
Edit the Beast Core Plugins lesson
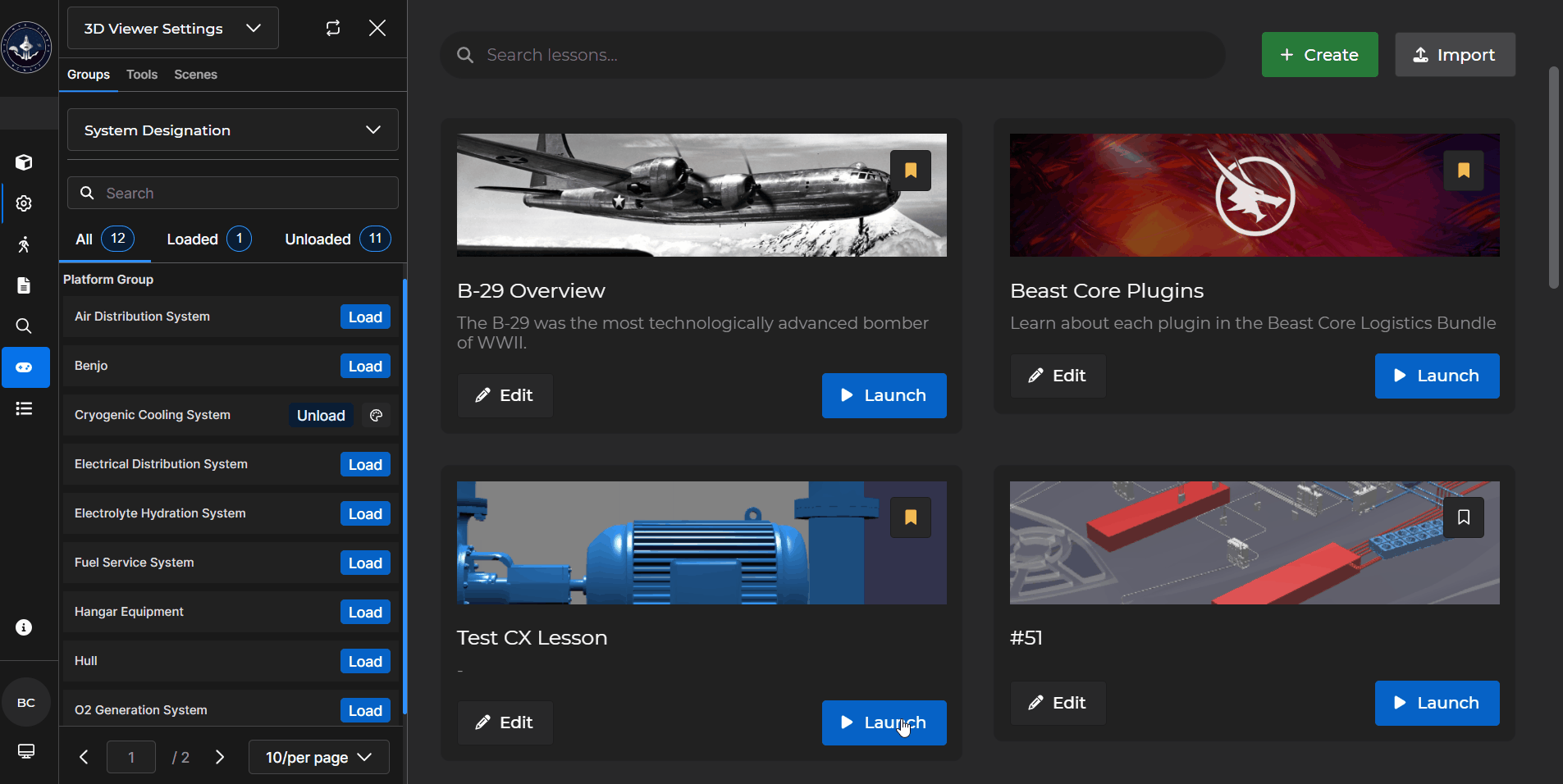tap(1058, 376)
